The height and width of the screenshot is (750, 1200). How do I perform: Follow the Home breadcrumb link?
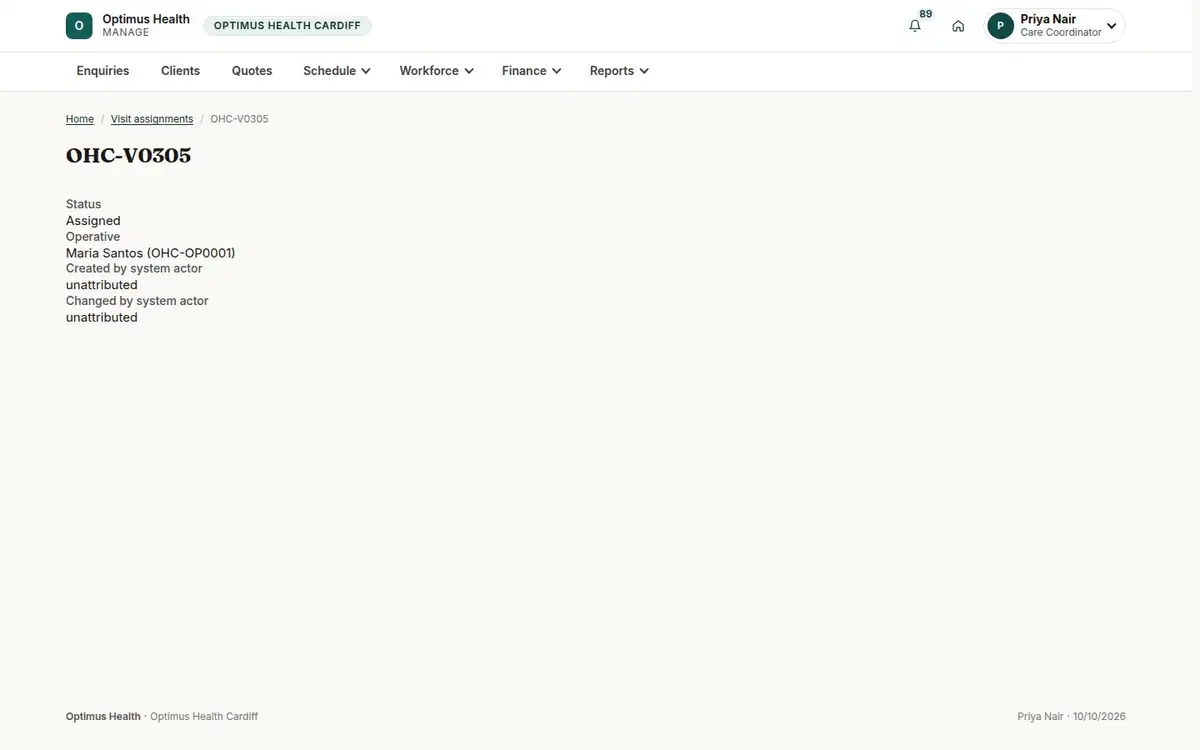(x=80, y=119)
